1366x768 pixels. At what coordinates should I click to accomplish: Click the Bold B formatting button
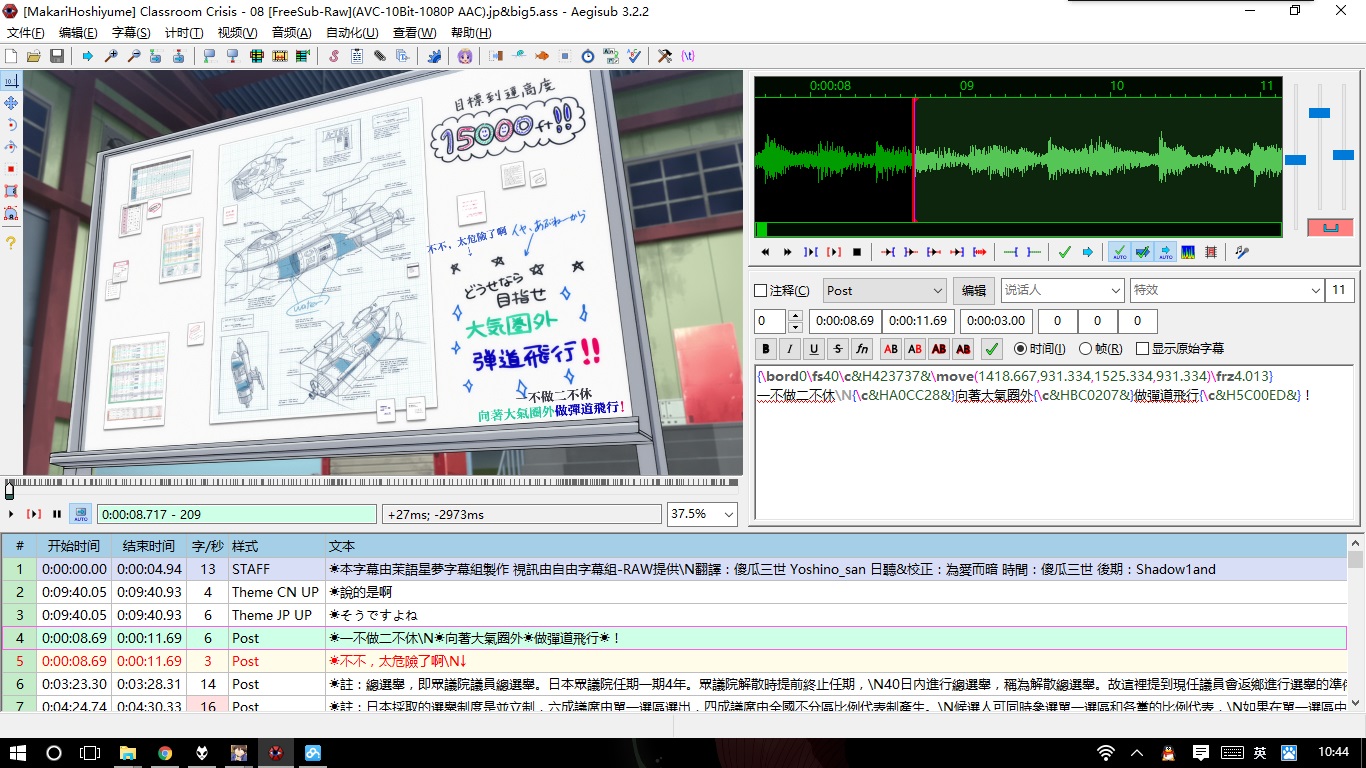(x=766, y=349)
